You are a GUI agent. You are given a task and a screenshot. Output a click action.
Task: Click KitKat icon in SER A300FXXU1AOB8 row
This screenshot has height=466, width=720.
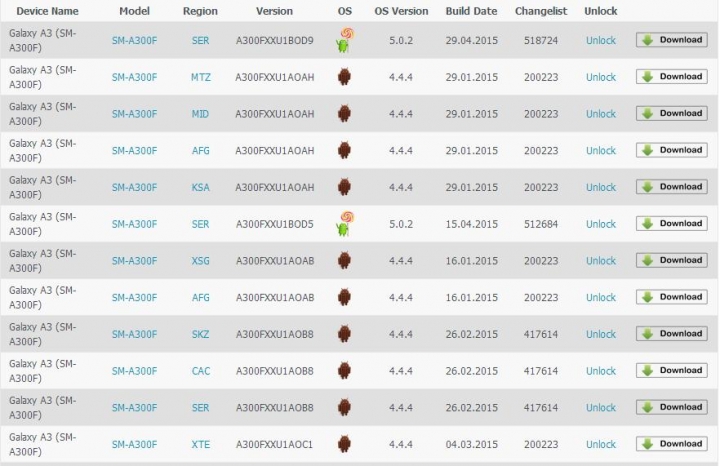[344, 407]
